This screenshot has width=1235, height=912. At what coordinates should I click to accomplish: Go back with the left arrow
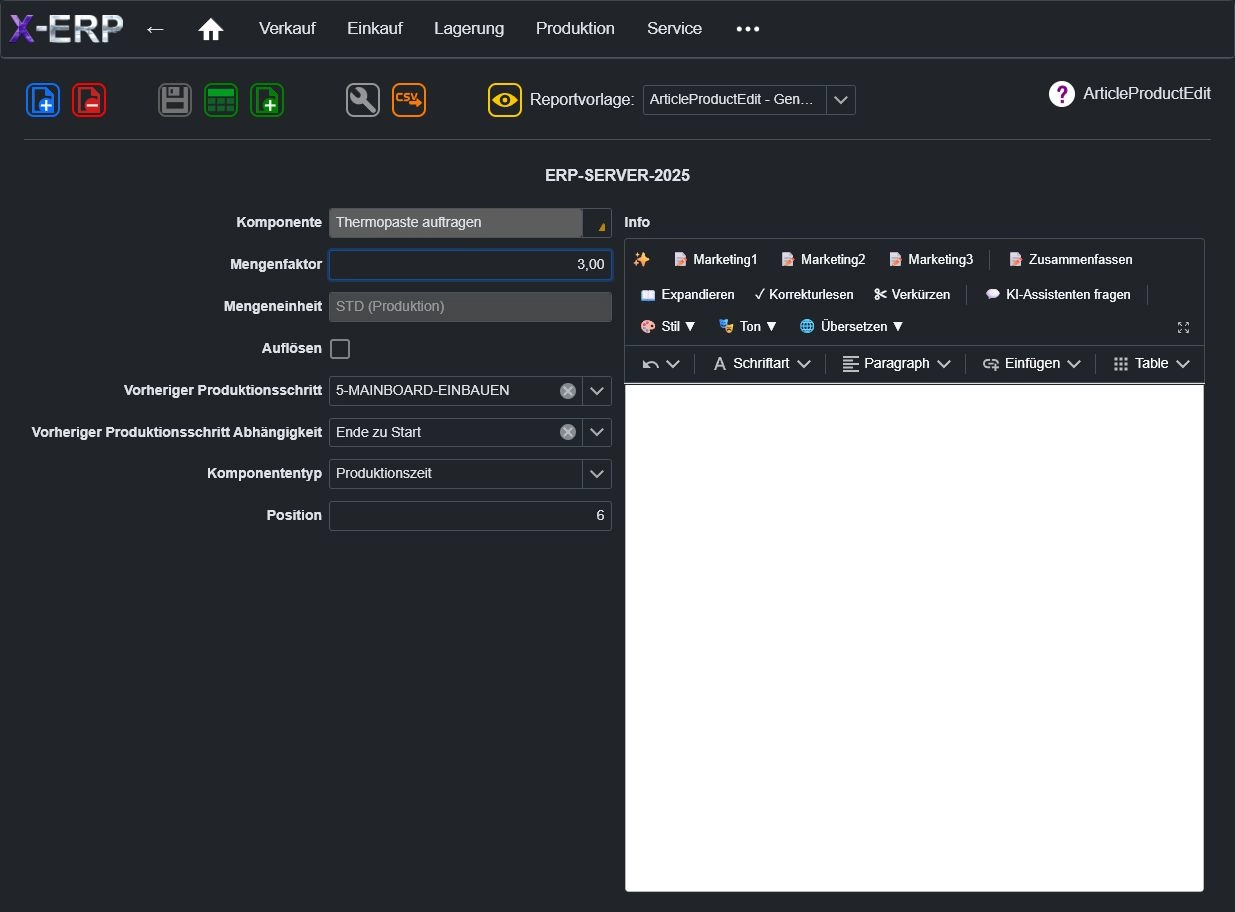point(155,29)
